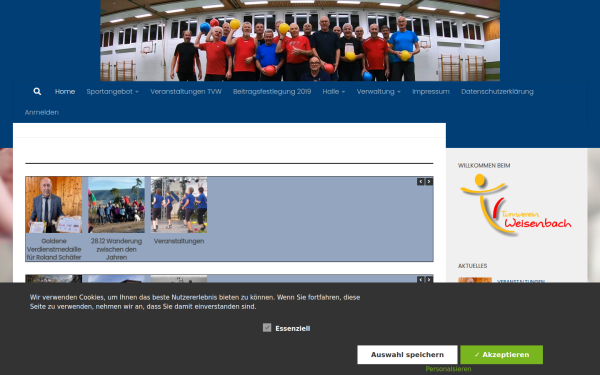This screenshot has width=600, height=375.
Task: Open the Veranstaltungen caption link under dancers
Action: click(179, 241)
